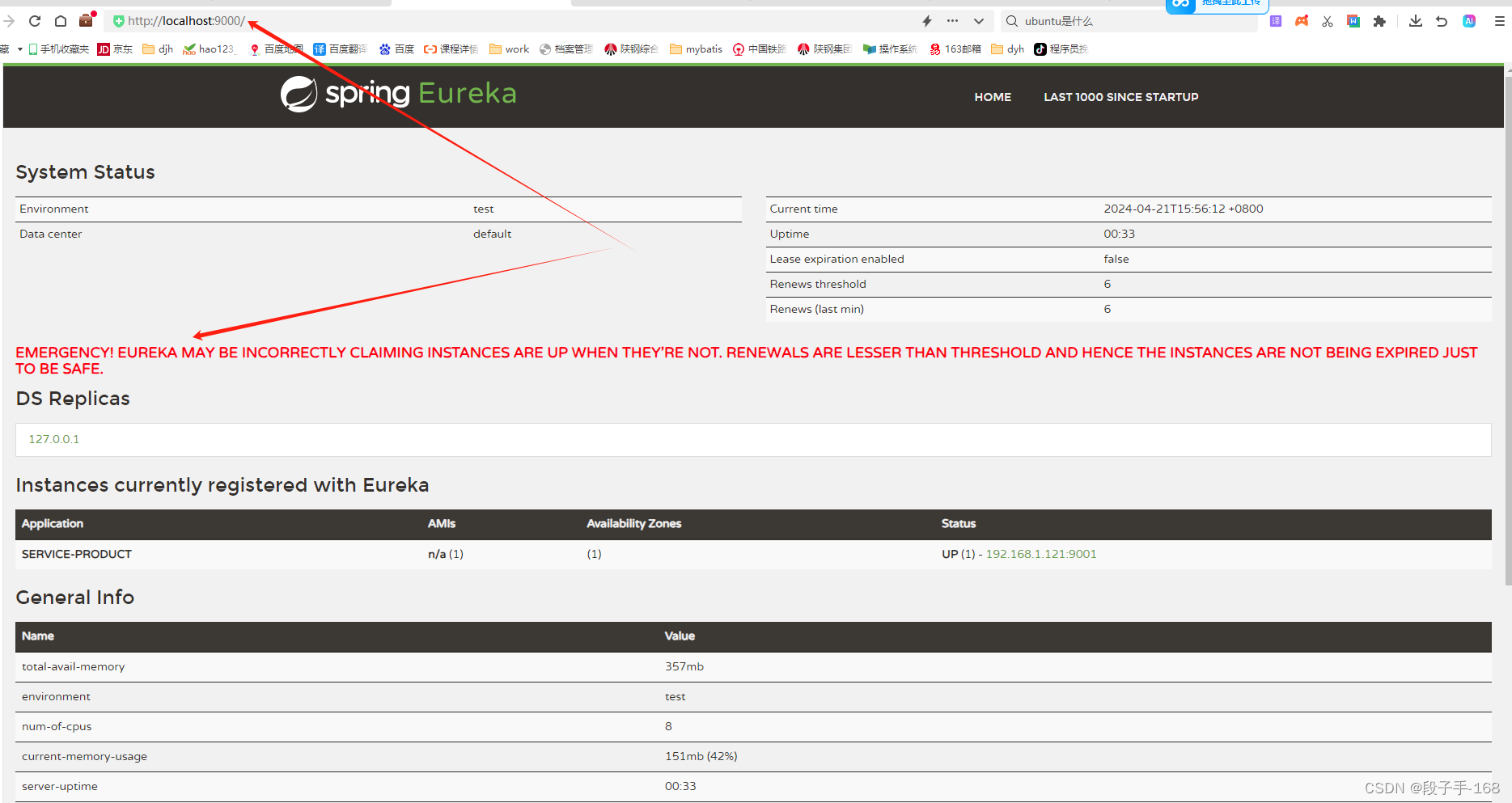Expand the bookmarks dropdown triangle

[19, 49]
